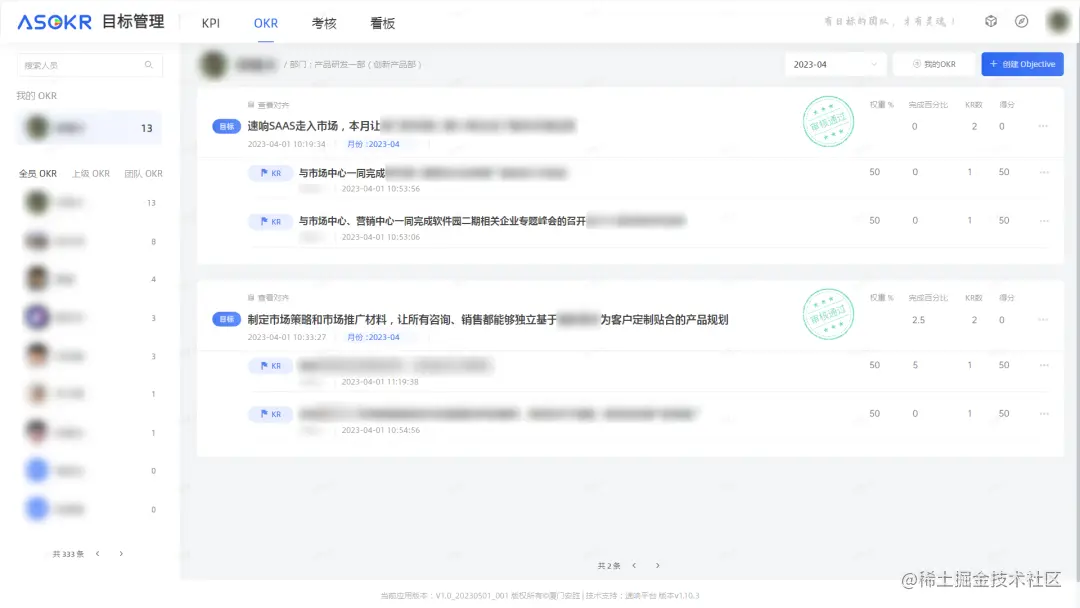Click KR flag tag dated 10:54:56
The height and width of the screenshot is (608, 1080).
point(270,414)
